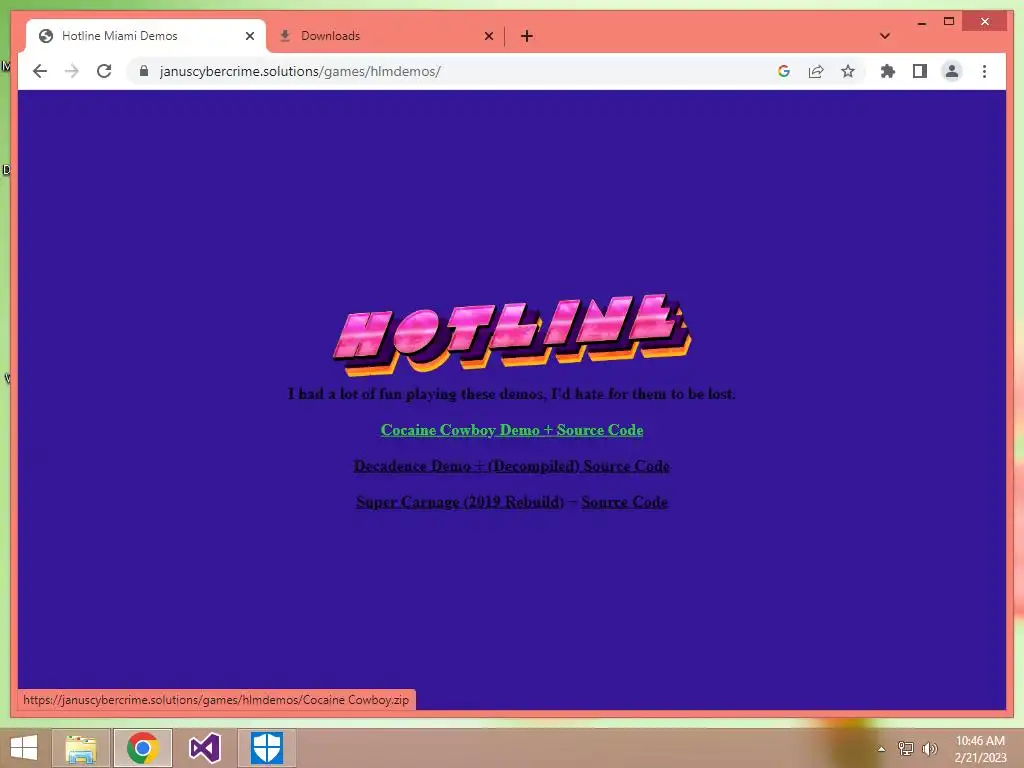Open the Windows Start menu
This screenshot has height=768, width=1024.
24,748
